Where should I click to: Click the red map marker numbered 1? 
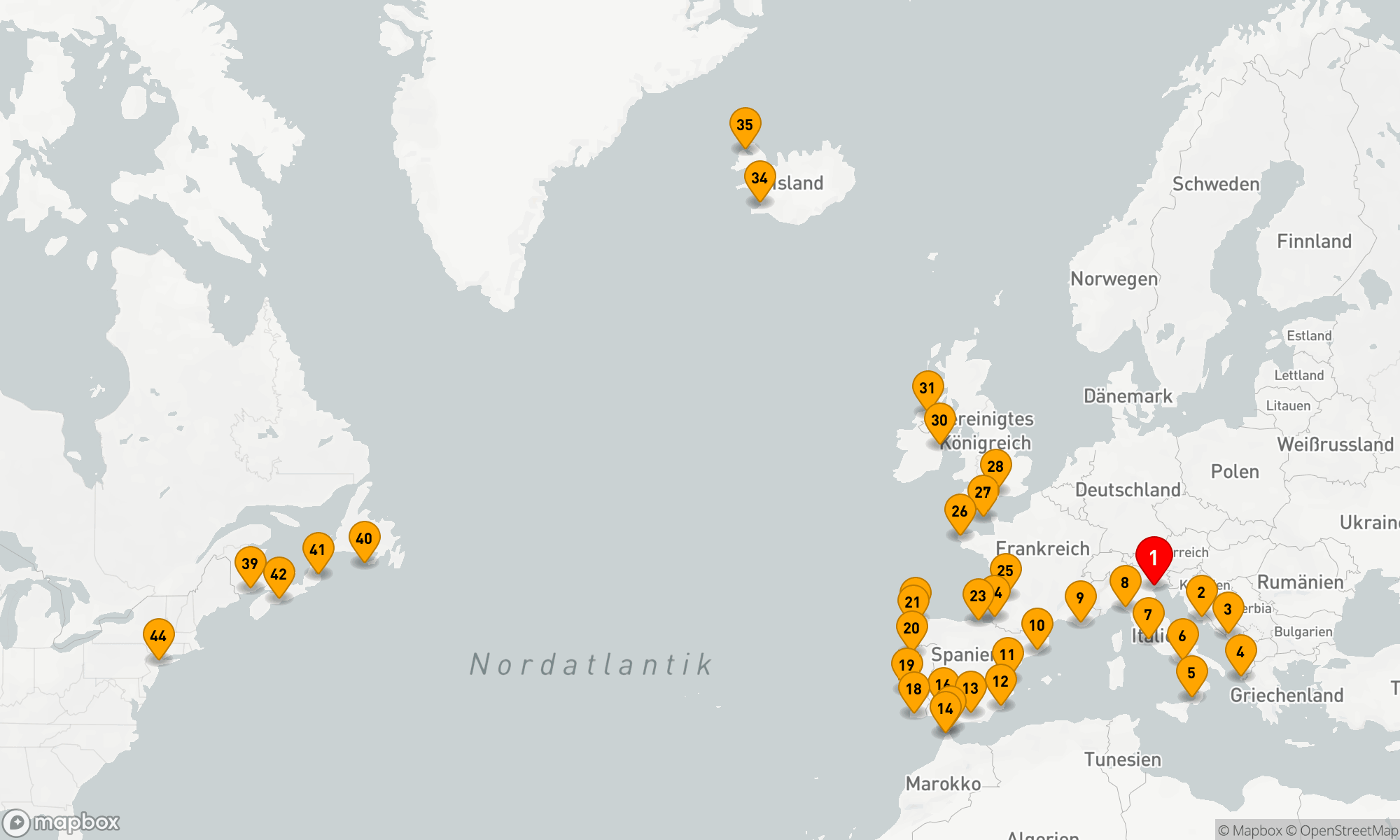[x=1154, y=556]
